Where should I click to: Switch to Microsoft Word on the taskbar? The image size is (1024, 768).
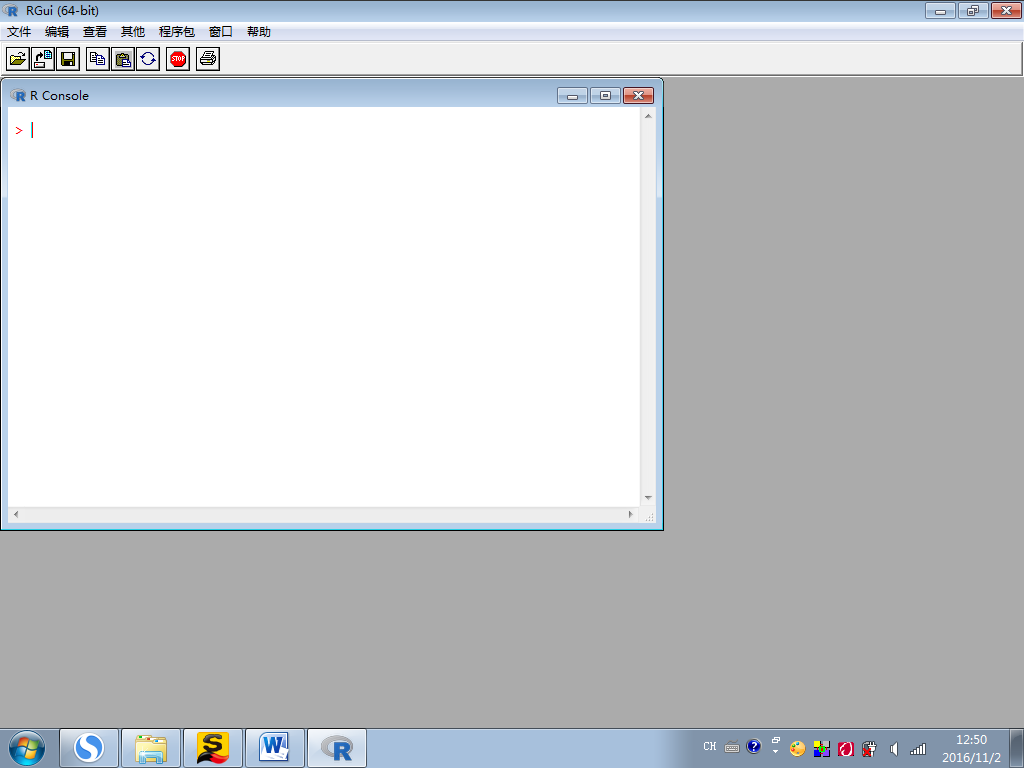pos(275,748)
